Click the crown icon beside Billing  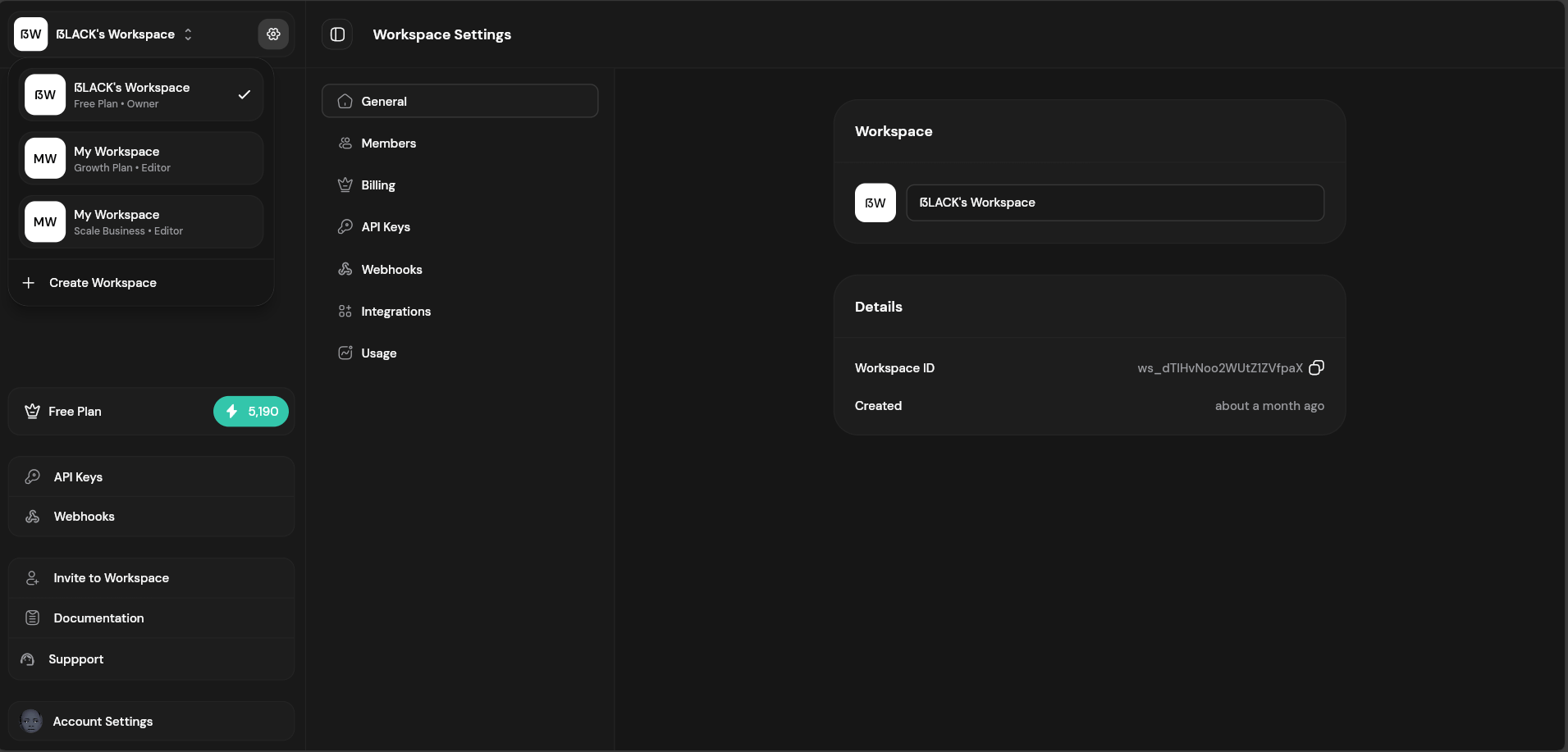coord(345,185)
